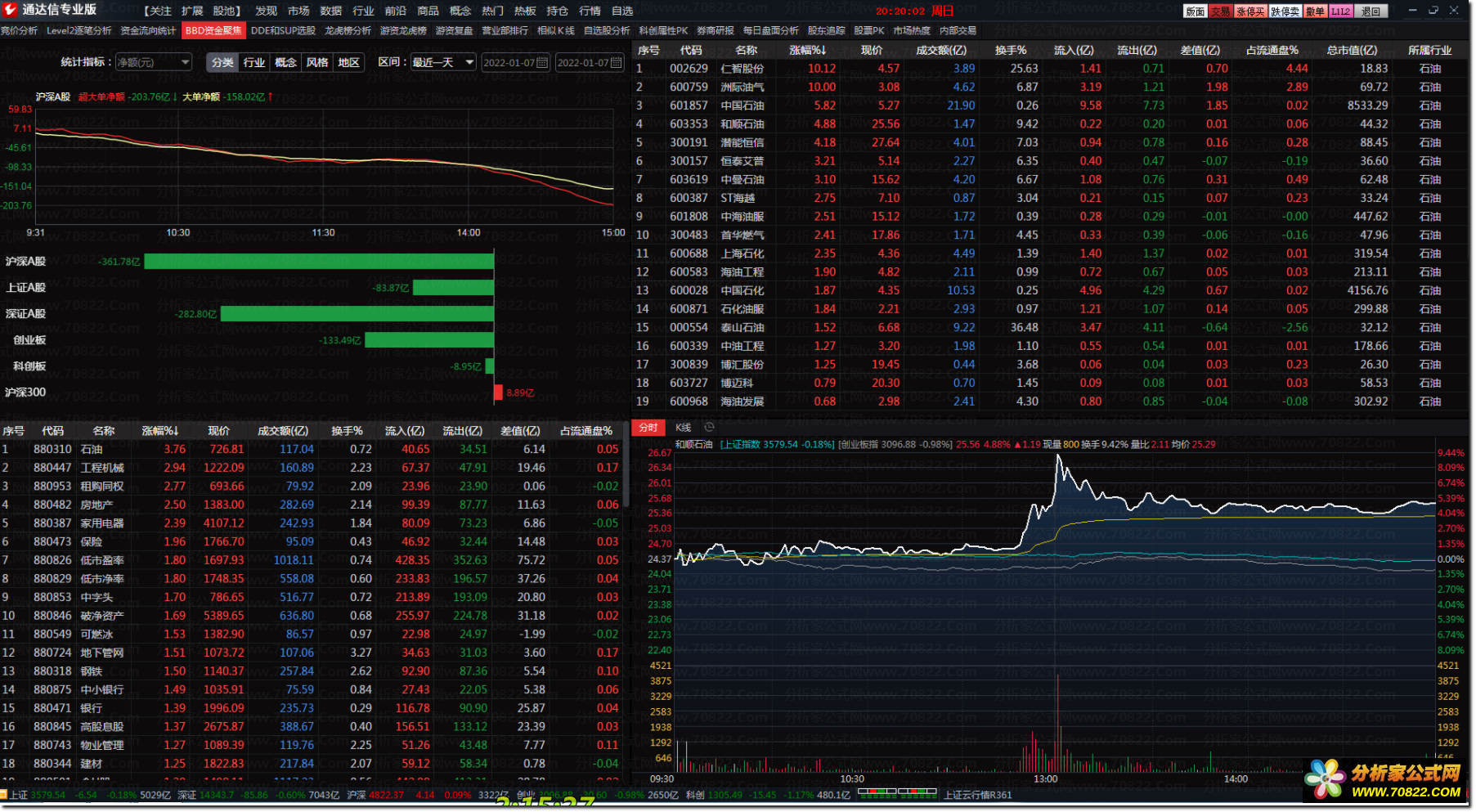
Task: Click the 通达信 red logo icon
Action: pos(10,10)
